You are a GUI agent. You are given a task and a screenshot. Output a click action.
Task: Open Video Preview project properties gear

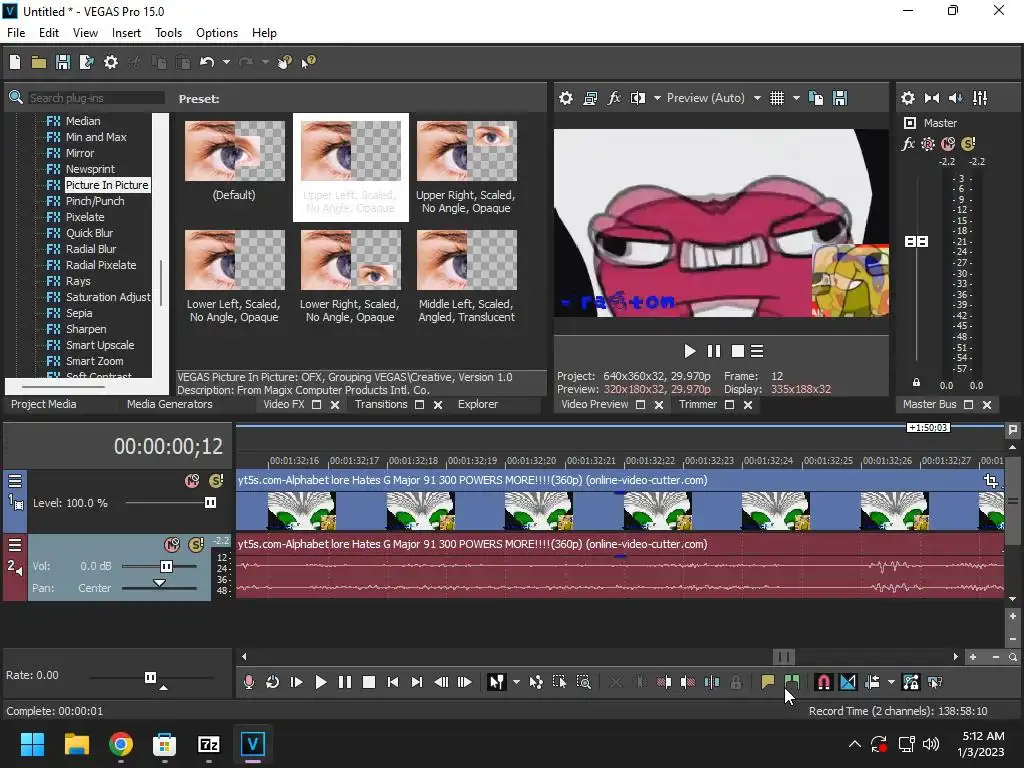pyautogui.click(x=566, y=98)
